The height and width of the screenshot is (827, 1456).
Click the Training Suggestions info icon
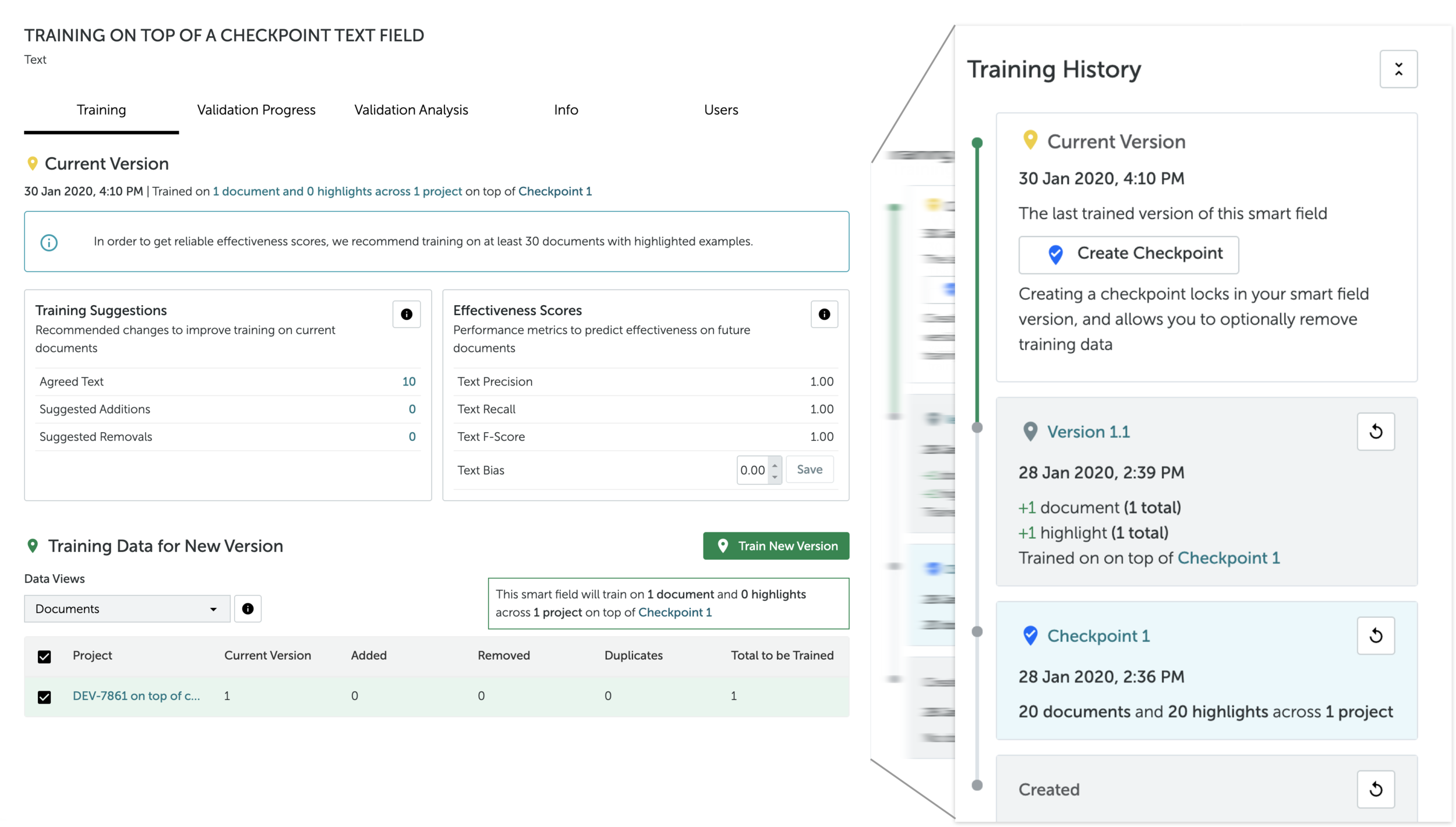click(x=407, y=314)
